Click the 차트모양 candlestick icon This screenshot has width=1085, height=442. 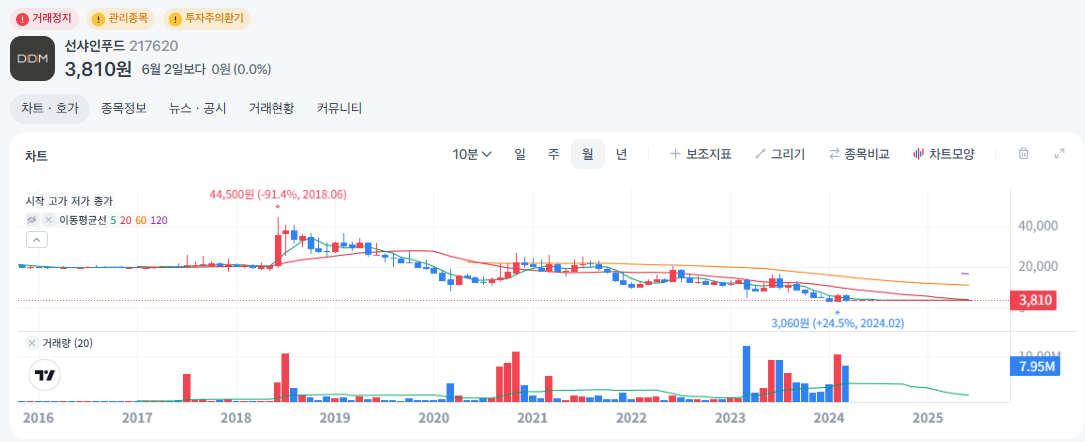[x=919, y=154]
